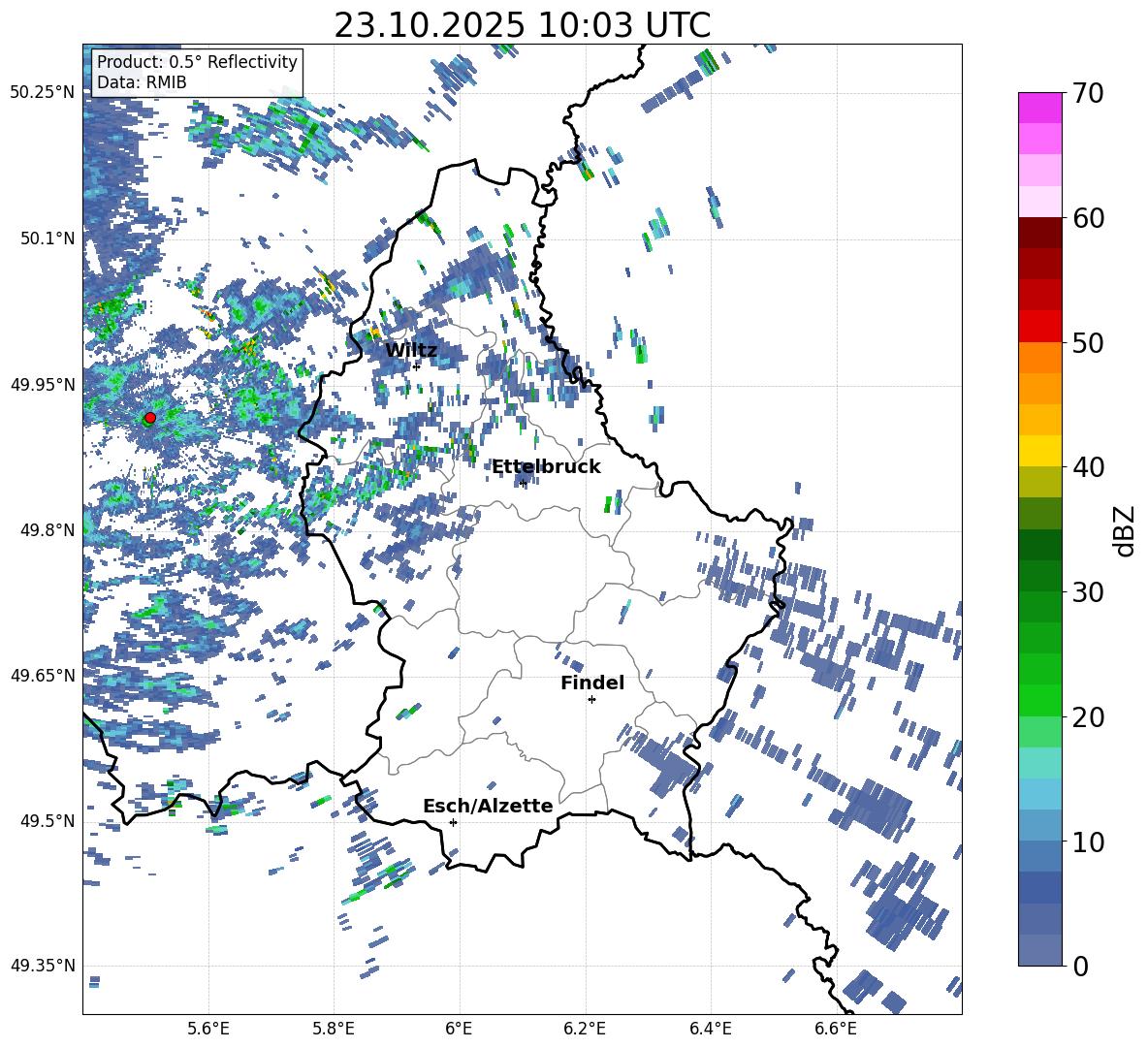
Task: Select the Wiltz city label
Action: tap(411, 350)
